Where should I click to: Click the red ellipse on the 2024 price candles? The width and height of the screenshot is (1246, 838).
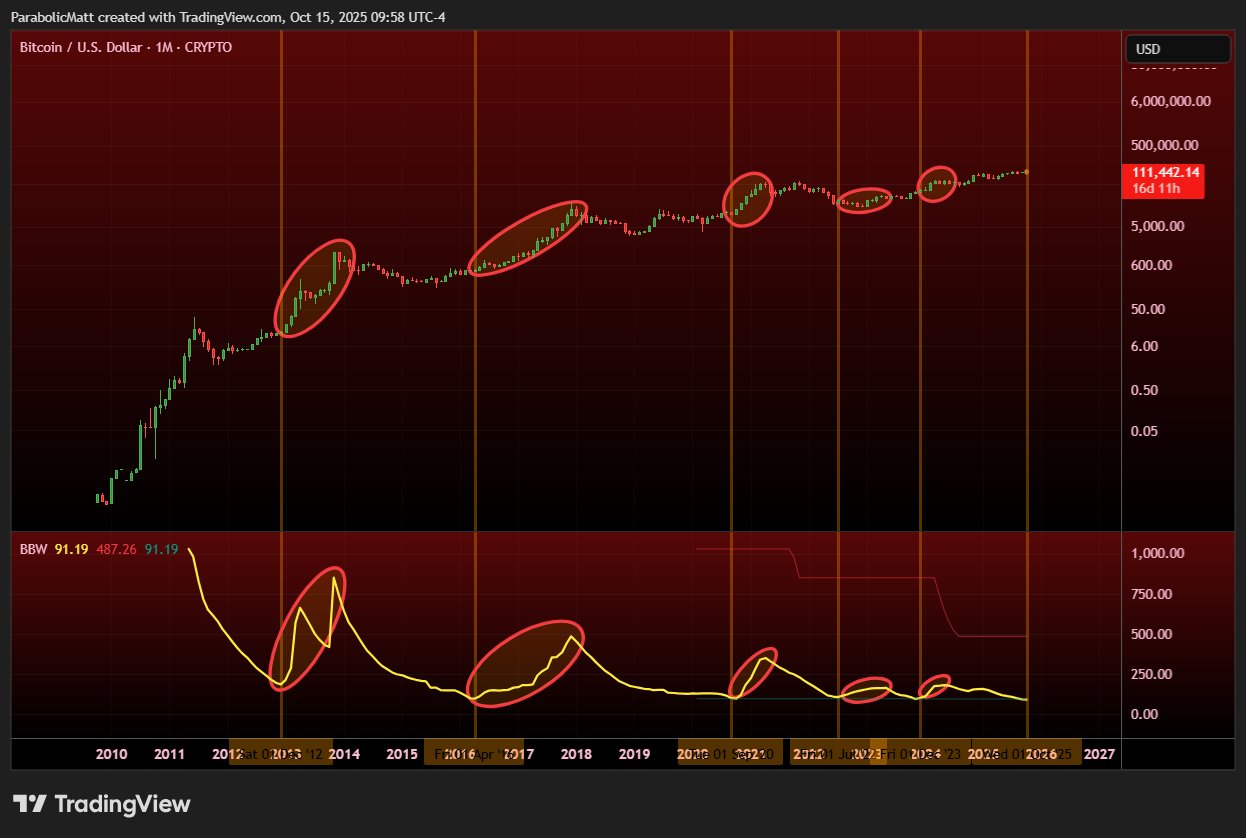point(937,184)
